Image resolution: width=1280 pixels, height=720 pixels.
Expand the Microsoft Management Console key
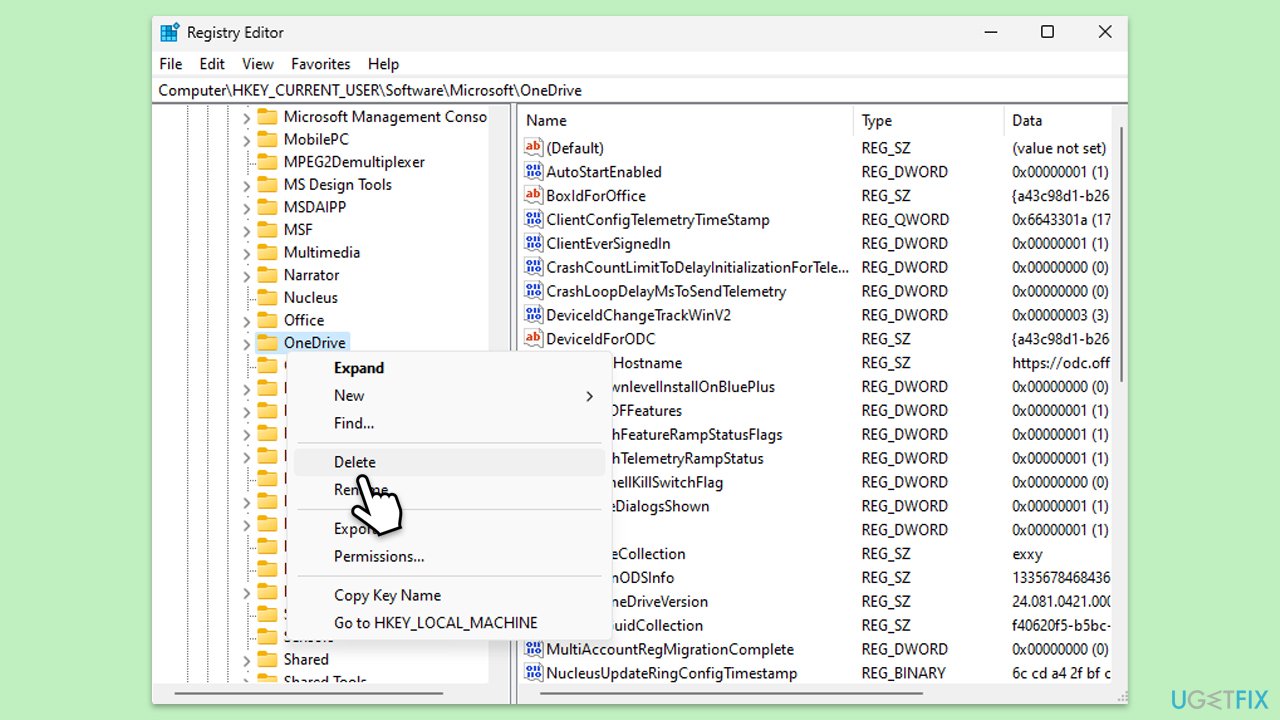pos(246,117)
